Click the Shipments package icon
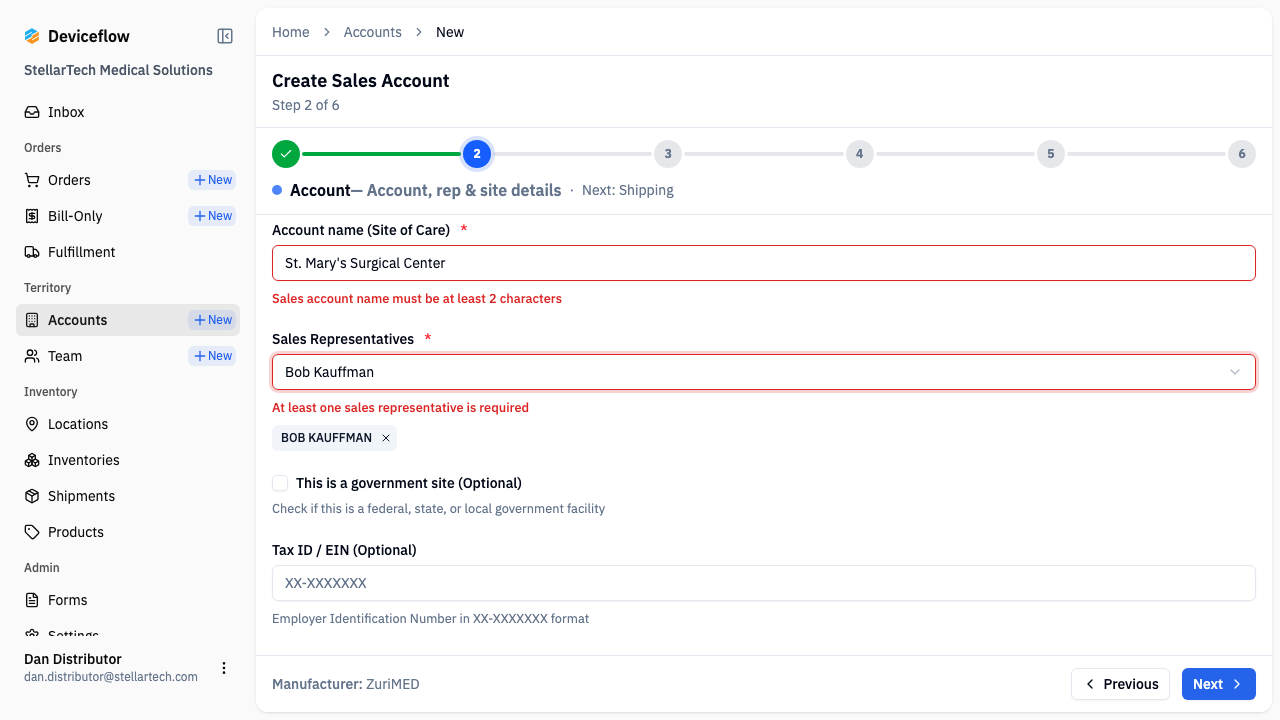 click(32, 496)
